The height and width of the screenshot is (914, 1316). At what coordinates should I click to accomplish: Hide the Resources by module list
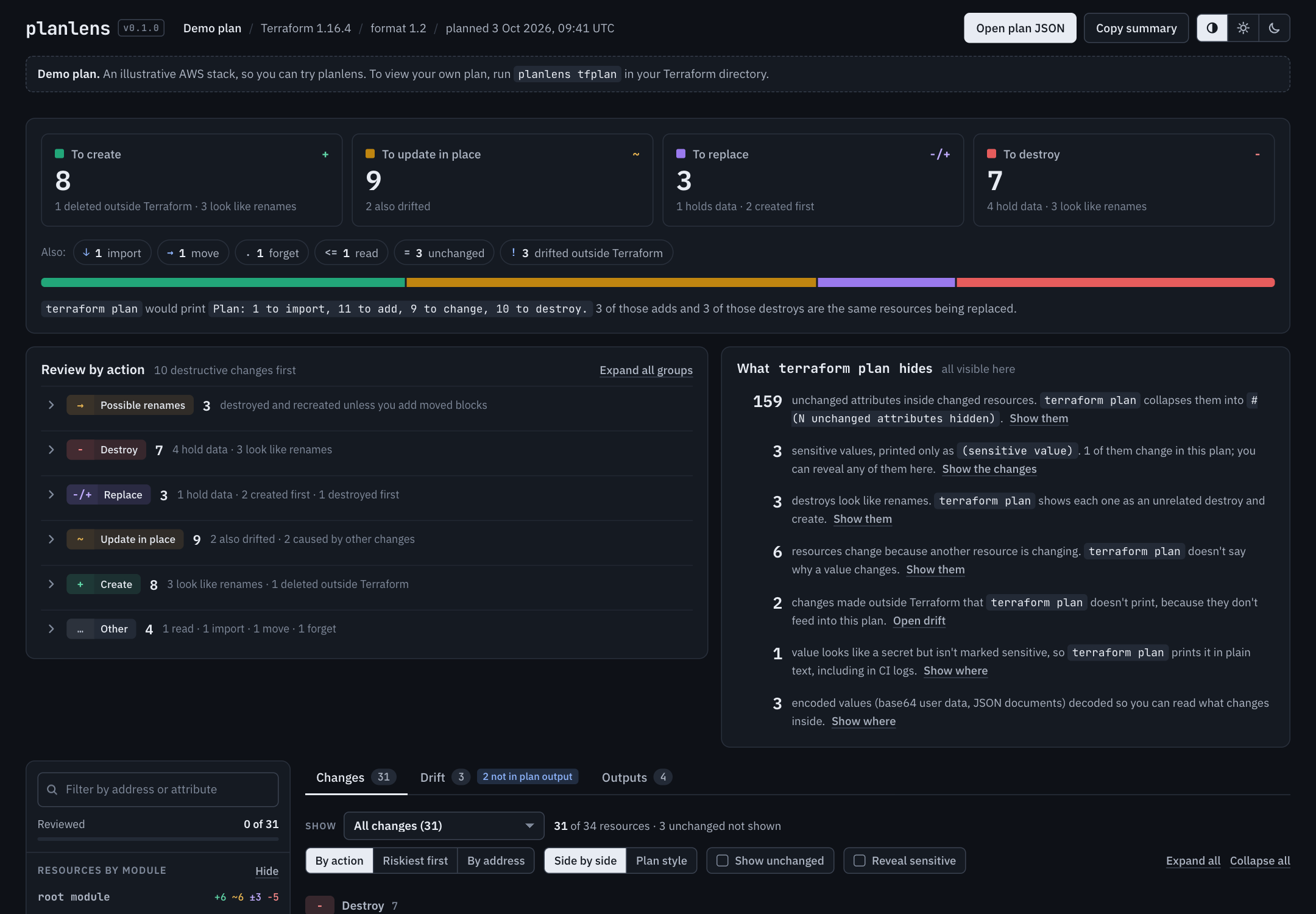(x=267, y=871)
